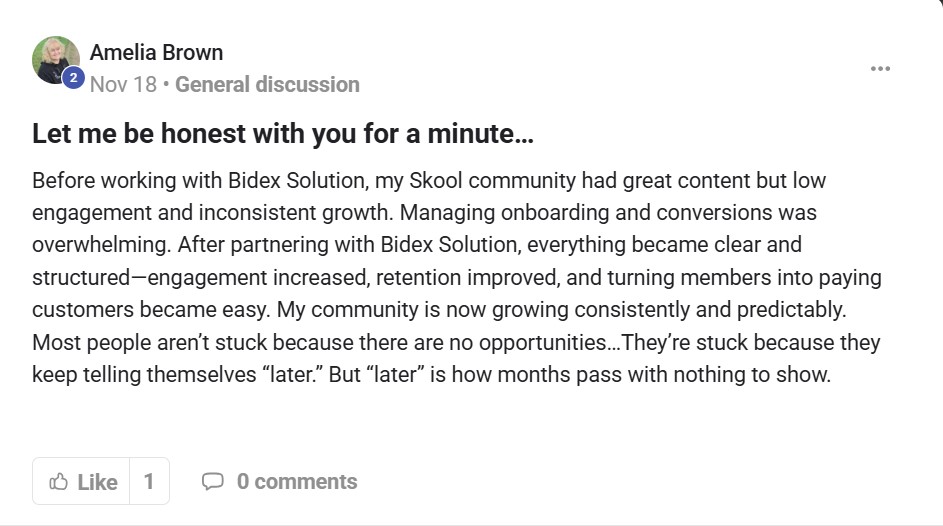Open Amelia Brown's profile picture

click(x=54, y=60)
